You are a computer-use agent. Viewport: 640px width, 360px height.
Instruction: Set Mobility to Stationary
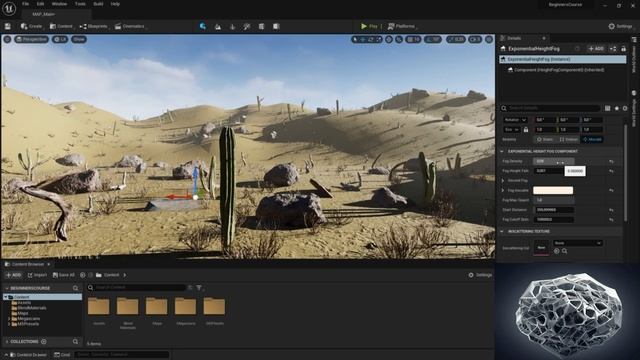point(569,140)
